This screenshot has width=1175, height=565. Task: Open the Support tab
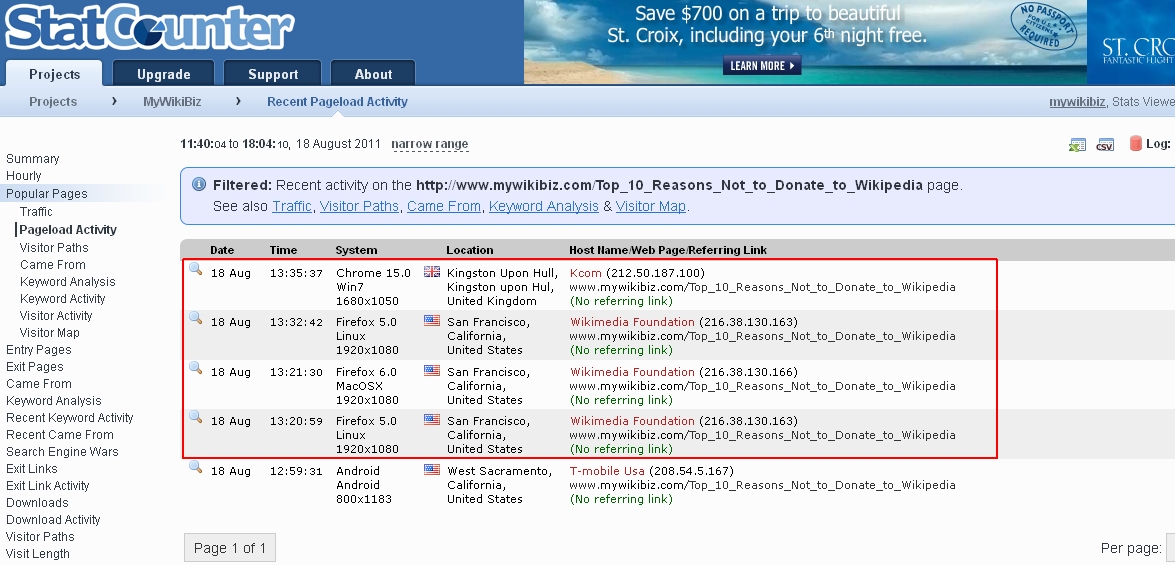point(272,74)
